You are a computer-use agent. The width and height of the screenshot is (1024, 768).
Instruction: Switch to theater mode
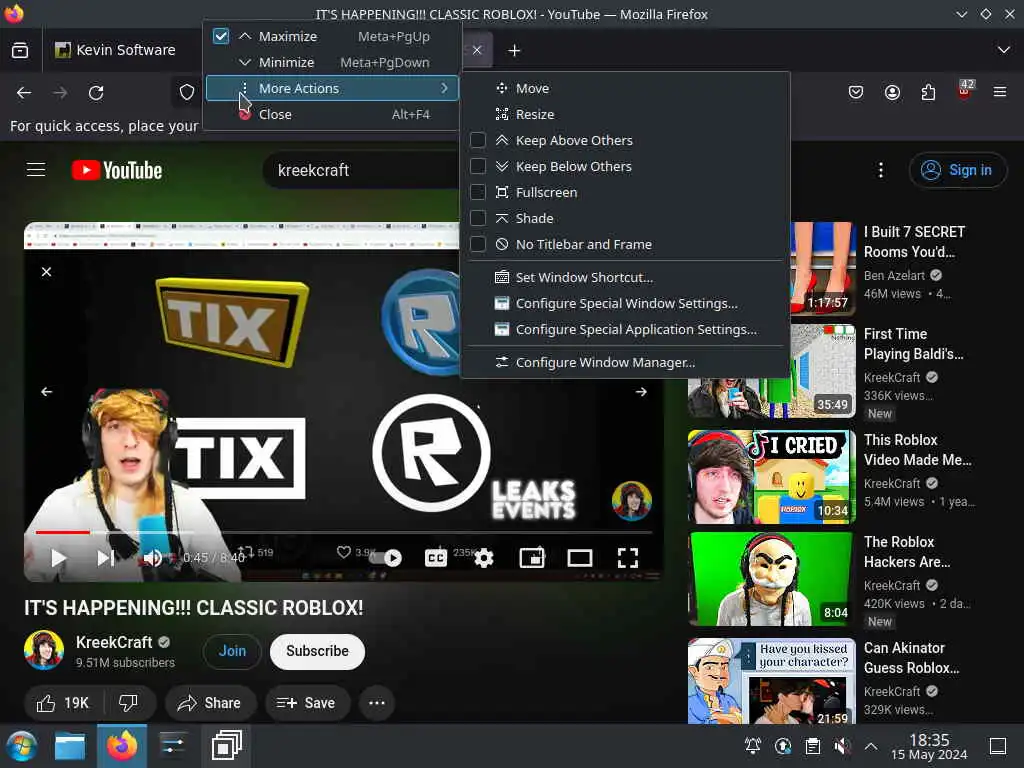click(x=580, y=558)
